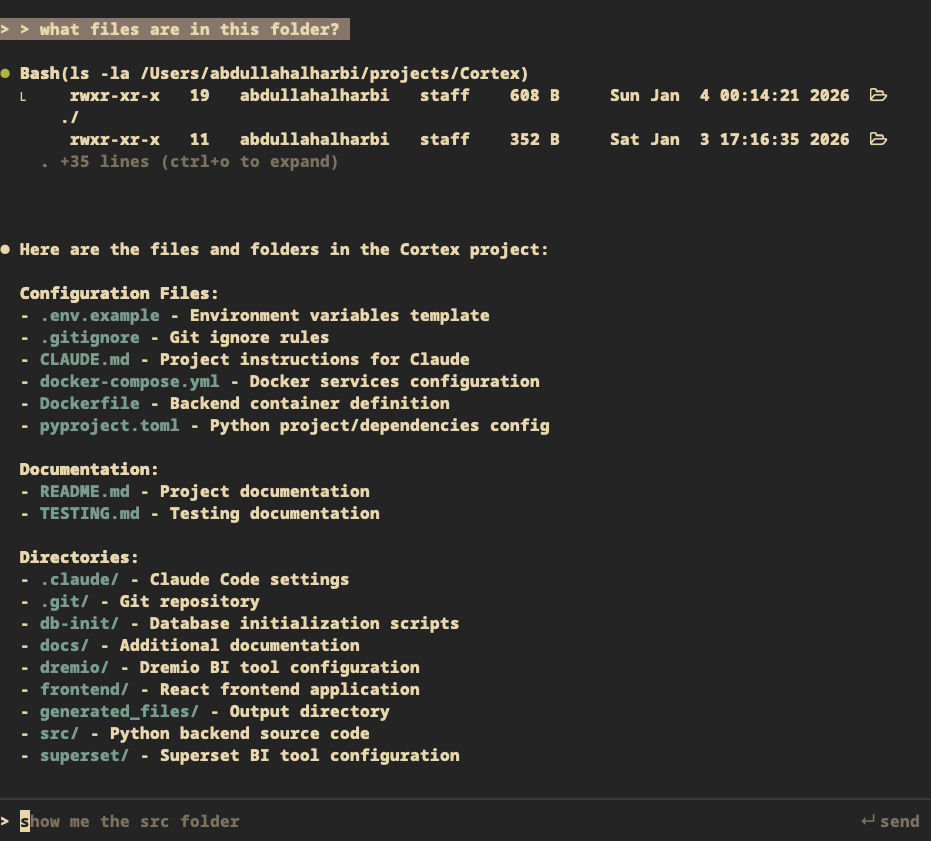Select the frontend/ directory entry
Image resolution: width=931 pixels, height=841 pixels.
[x=84, y=689]
